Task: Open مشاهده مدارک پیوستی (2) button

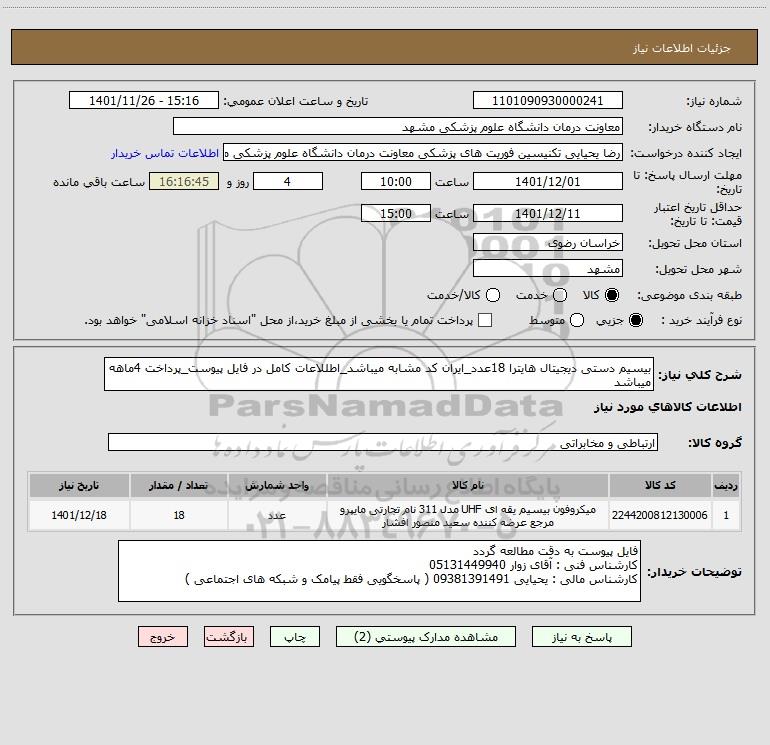Action: point(426,637)
